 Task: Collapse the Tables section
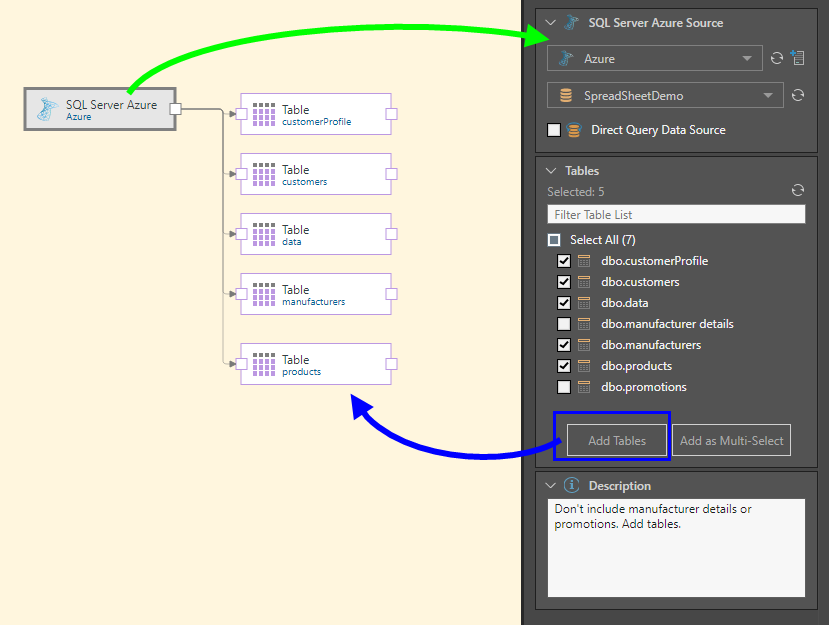pyautogui.click(x=550, y=171)
